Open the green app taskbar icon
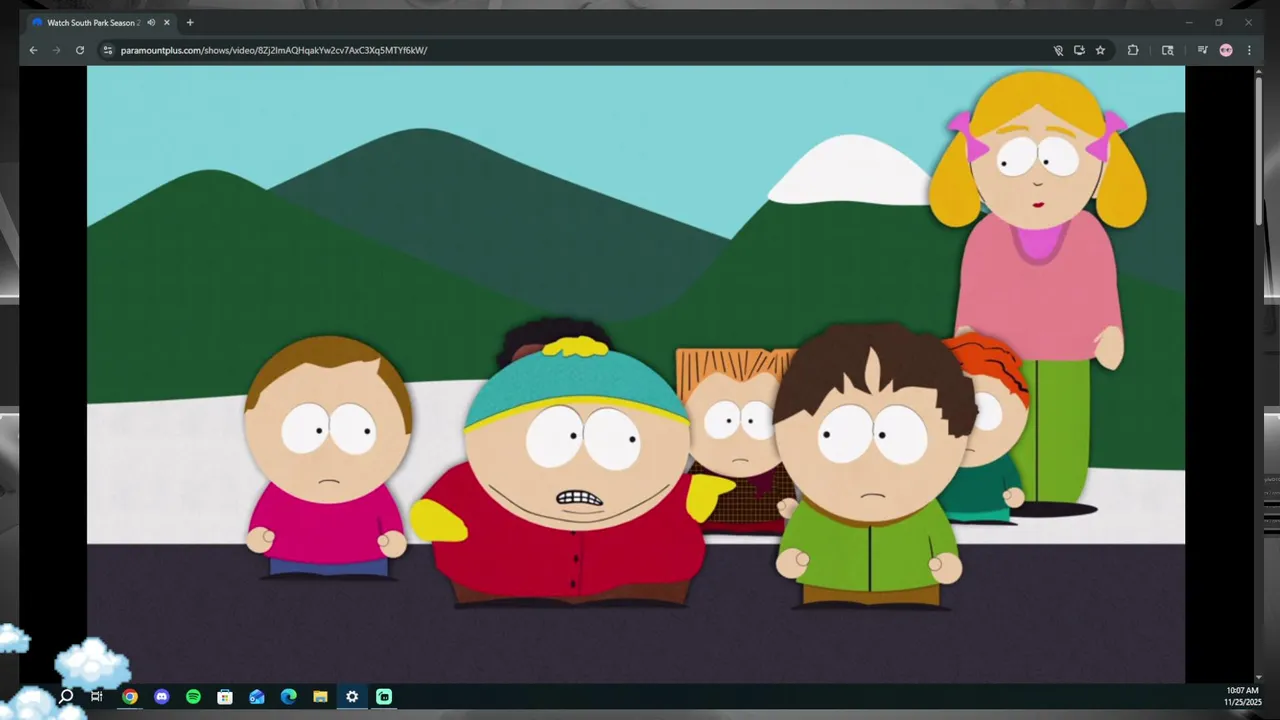This screenshot has width=1280, height=720. 384,696
